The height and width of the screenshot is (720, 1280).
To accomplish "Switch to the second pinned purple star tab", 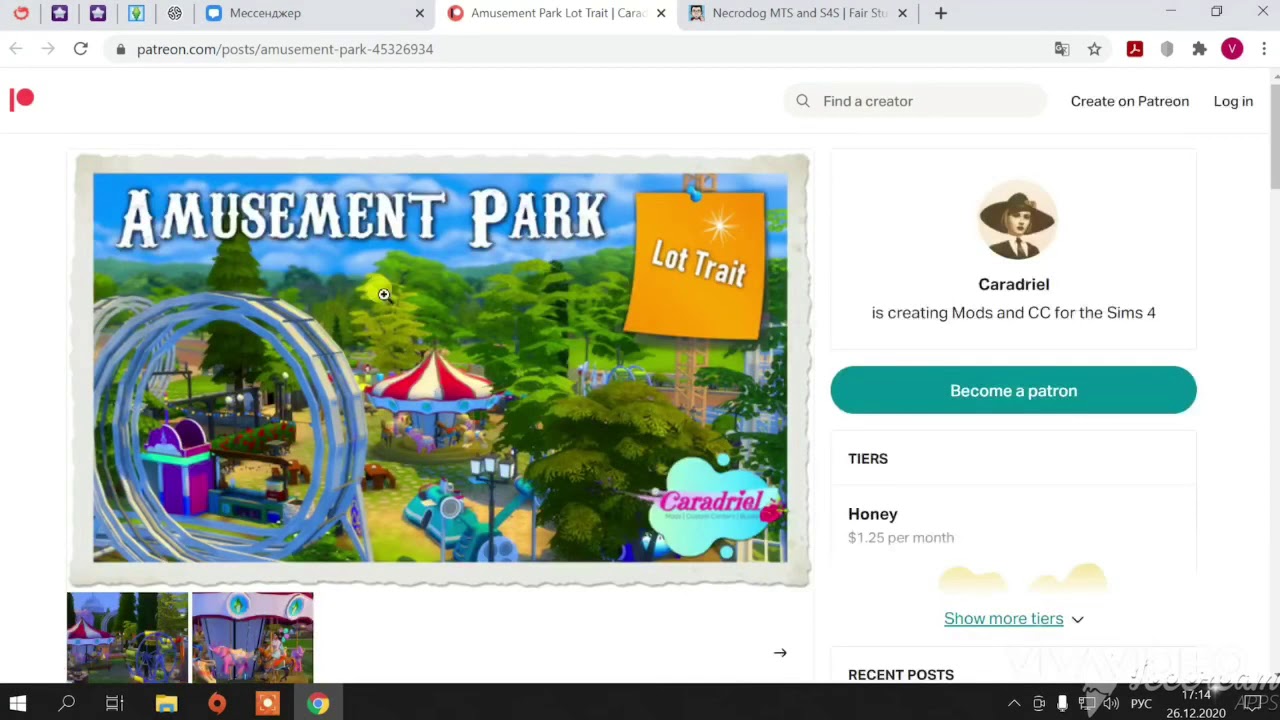I will [59, 13].
